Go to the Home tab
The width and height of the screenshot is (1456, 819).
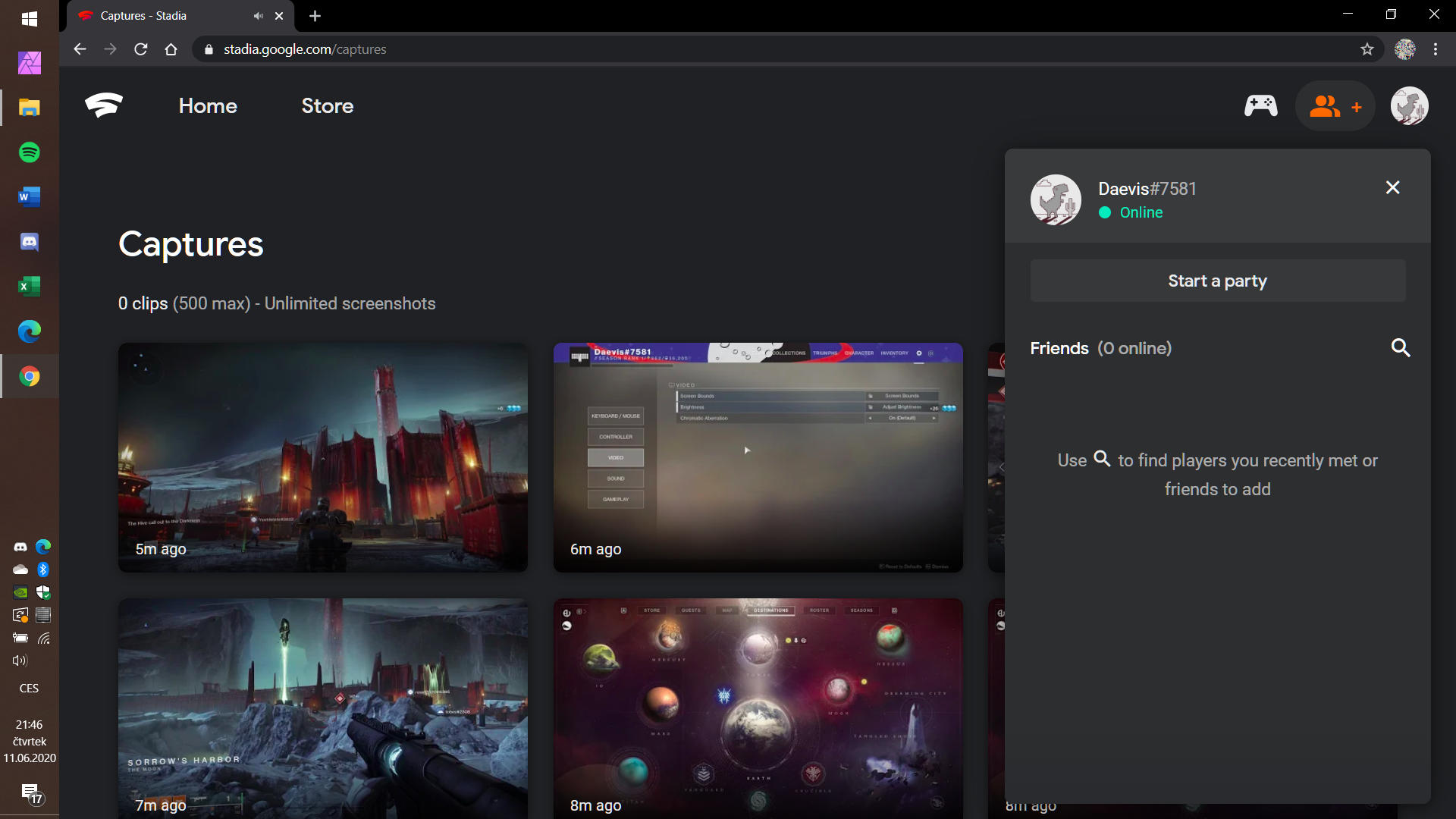tap(208, 106)
